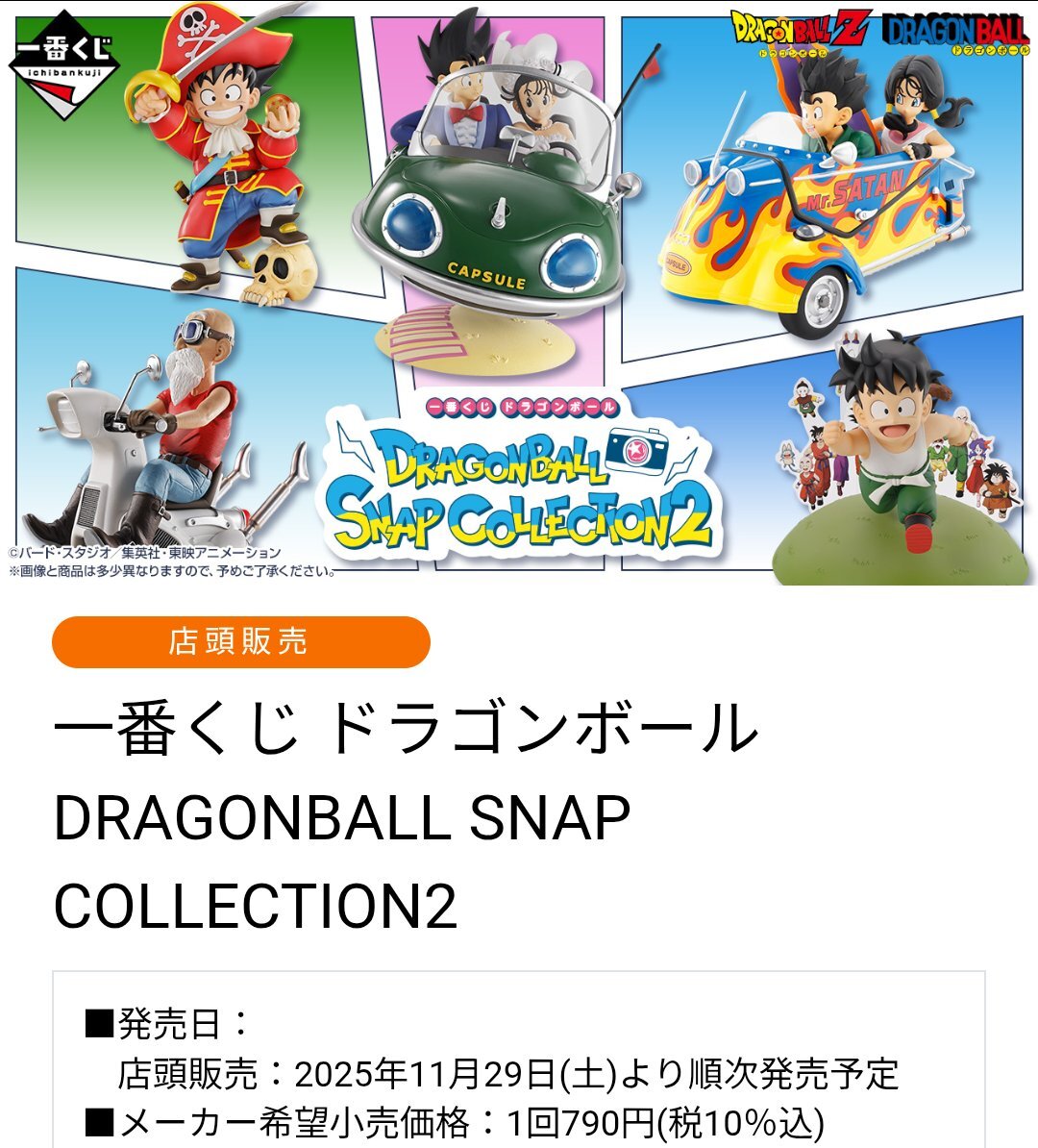Tap the camera icon in Snap Collection logo
Screen dimensions: 1038x1148
pos(637,450)
